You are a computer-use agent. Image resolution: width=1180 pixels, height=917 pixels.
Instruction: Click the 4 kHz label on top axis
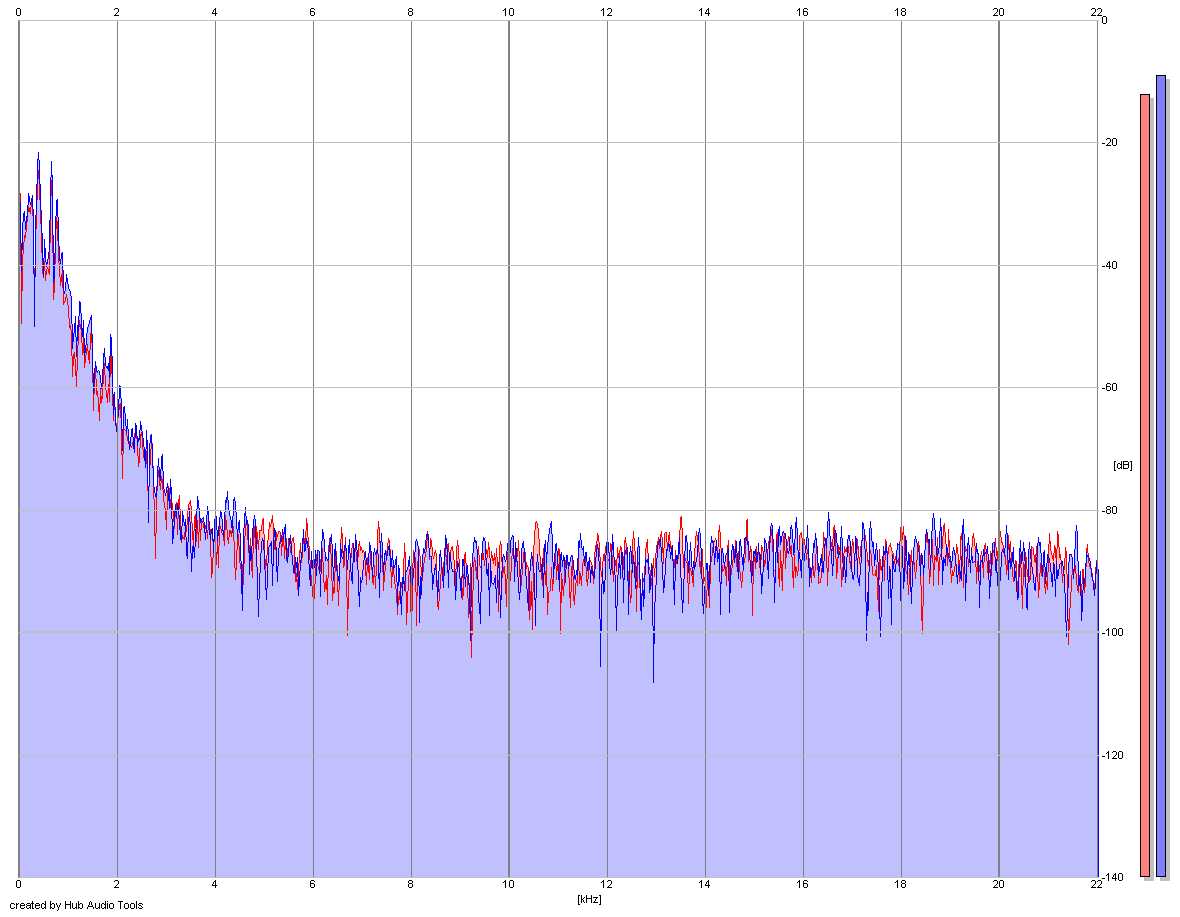pyautogui.click(x=214, y=12)
